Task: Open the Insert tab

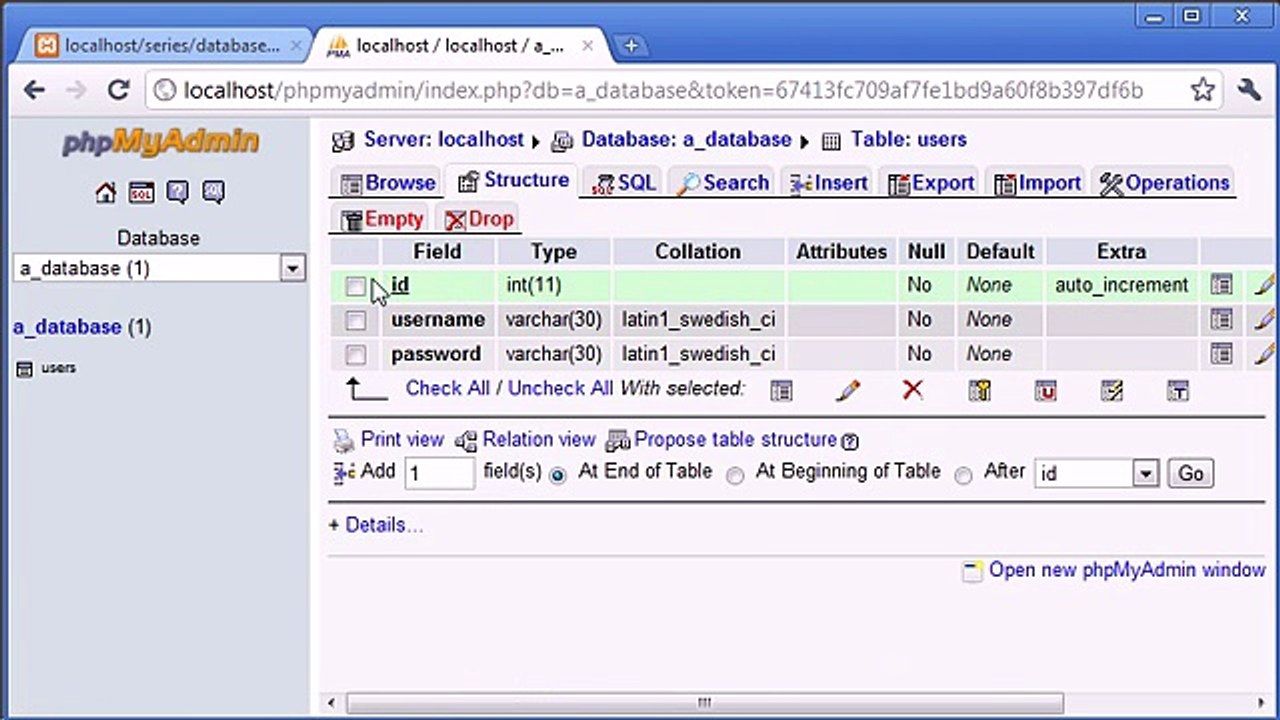Action: click(x=828, y=183)
